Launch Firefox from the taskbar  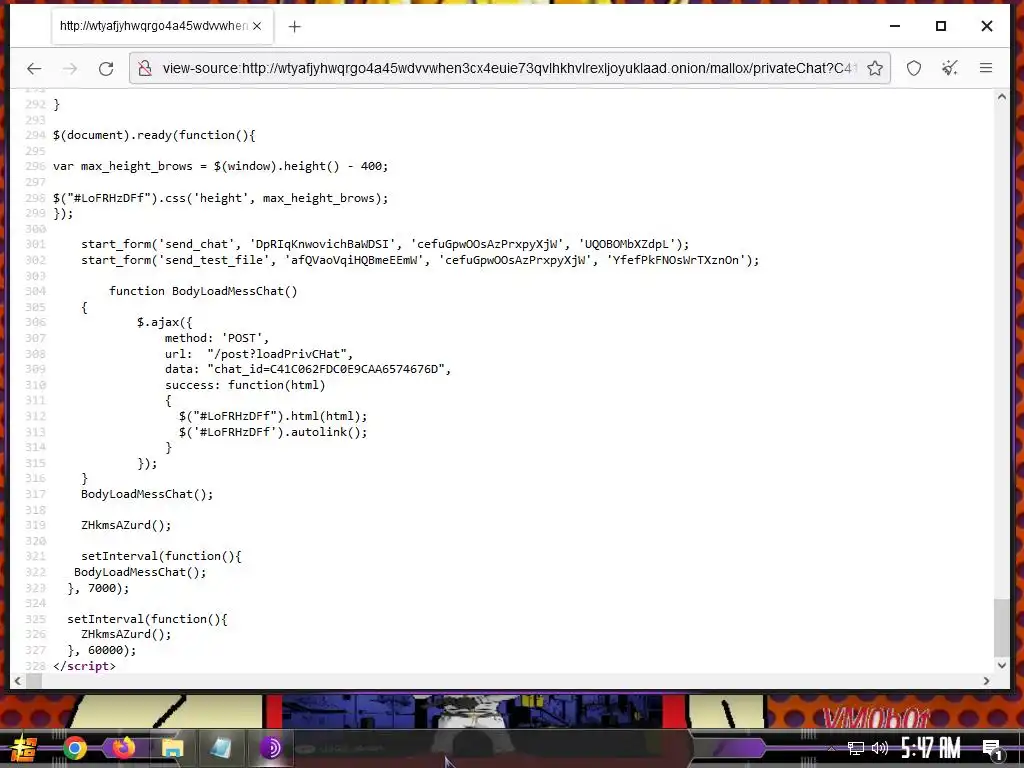click(x=123, y=748)
